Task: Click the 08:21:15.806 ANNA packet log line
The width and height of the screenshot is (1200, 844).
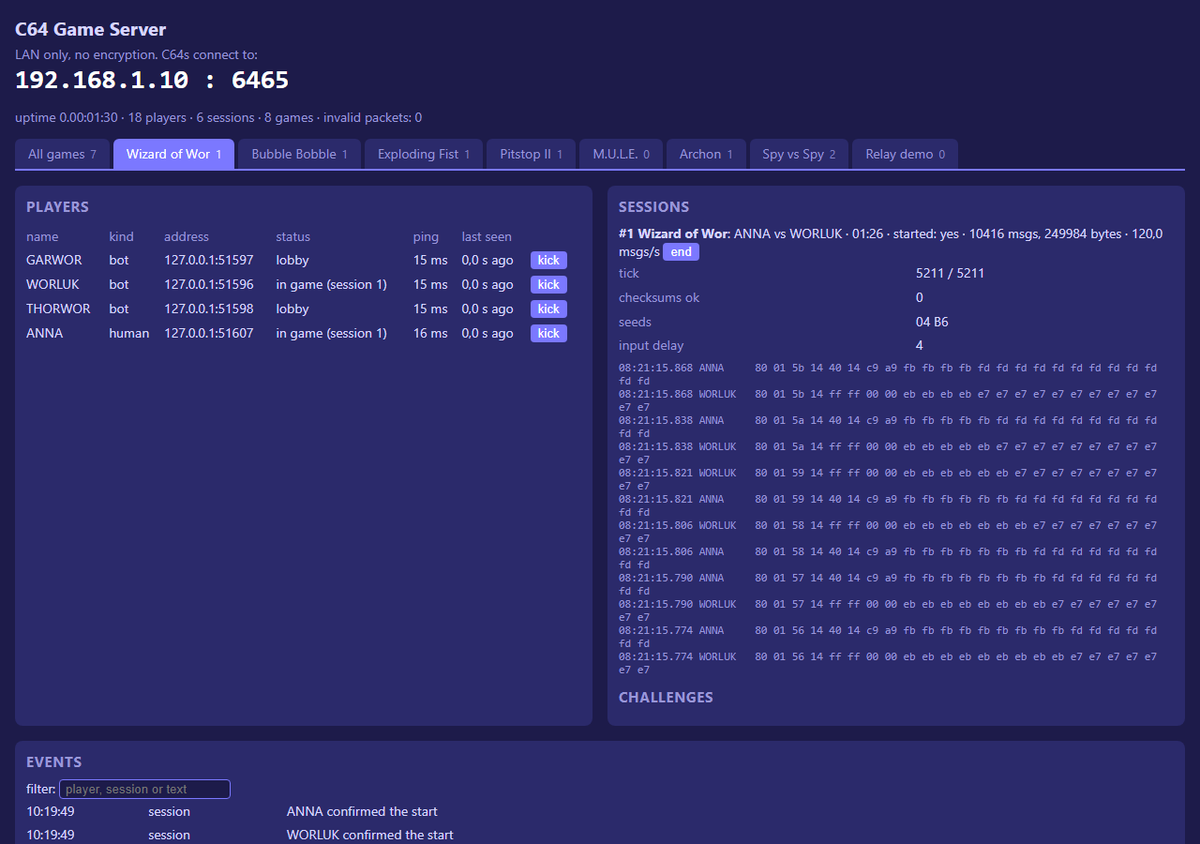Action: click(888, 558)
